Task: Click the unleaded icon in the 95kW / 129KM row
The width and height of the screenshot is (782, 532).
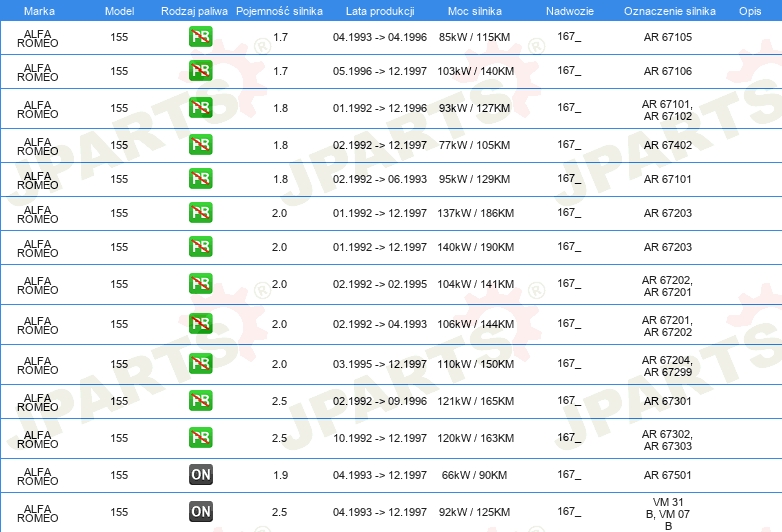Action: pos(200,178)
